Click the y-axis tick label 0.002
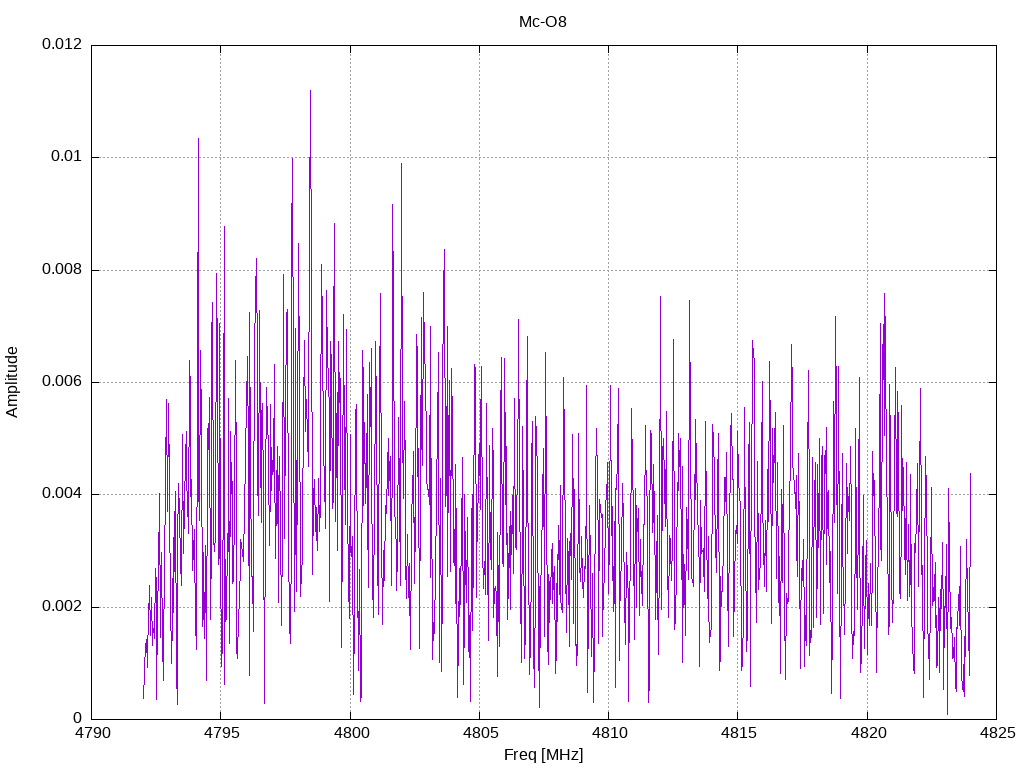The image size is (1024, 768). click(62, 607)
